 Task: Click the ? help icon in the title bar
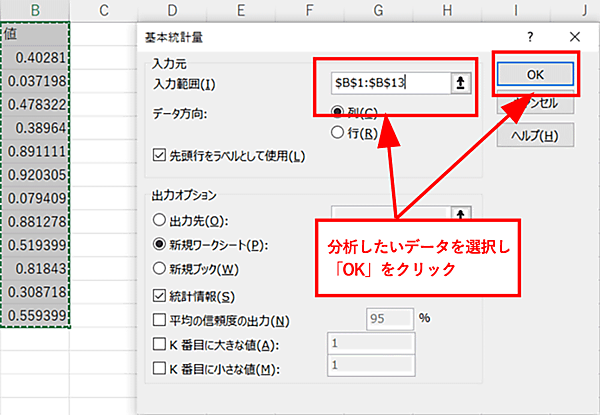[x=530, y=36]
